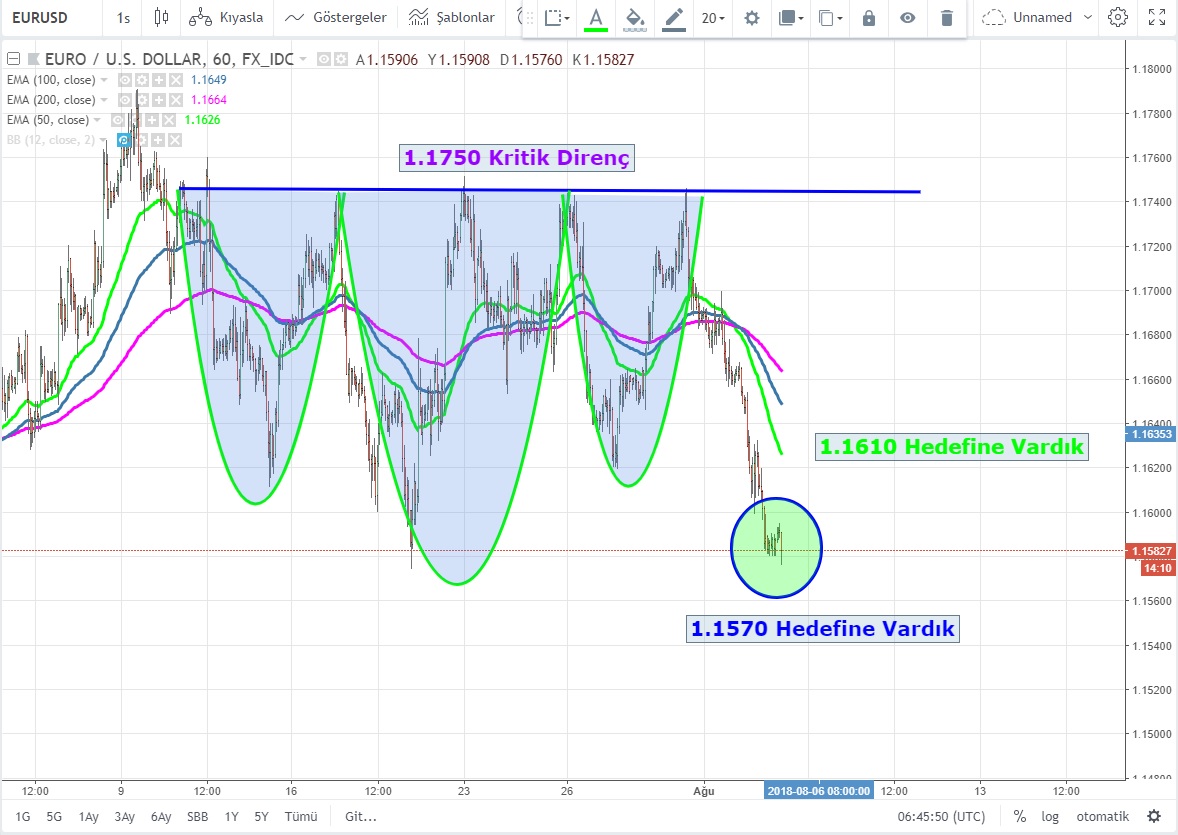Viewport: 1178px width, 835px height.
Task: Set the time range to 1Ay
Action: 89,816
